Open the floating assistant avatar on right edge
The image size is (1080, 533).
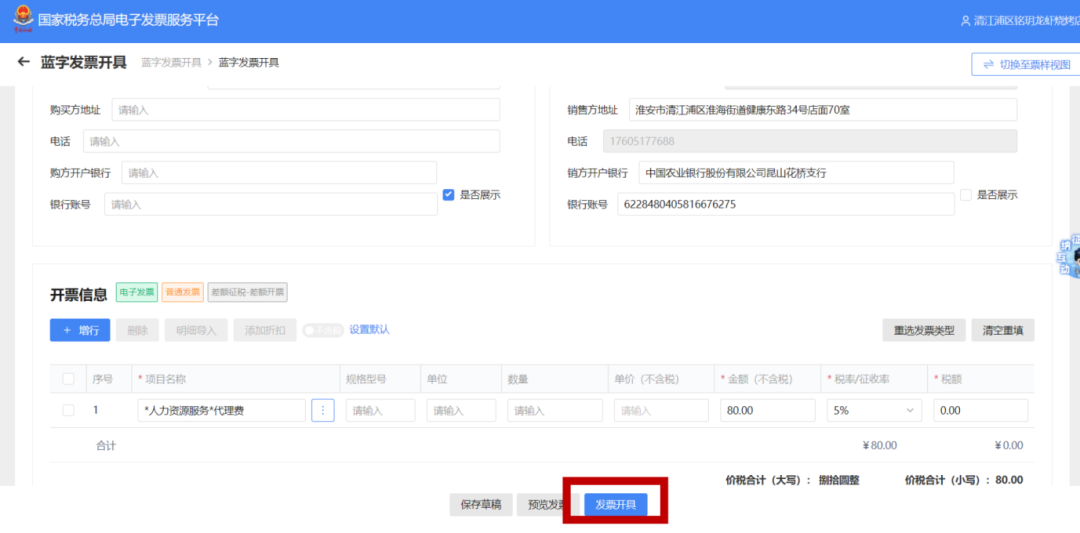pyautogui.click(x=1068, y=256)
